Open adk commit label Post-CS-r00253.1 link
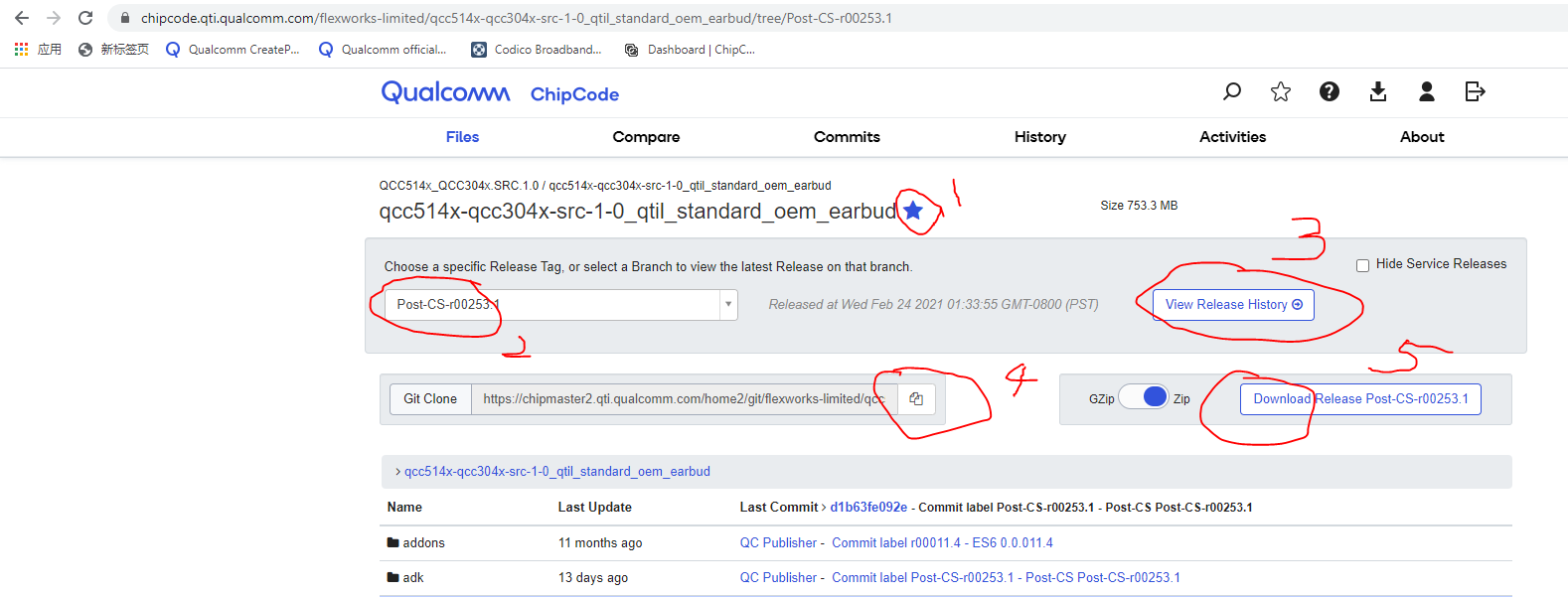The height and width of the screenshot is (597, 1568). (x=1006, y=577)
